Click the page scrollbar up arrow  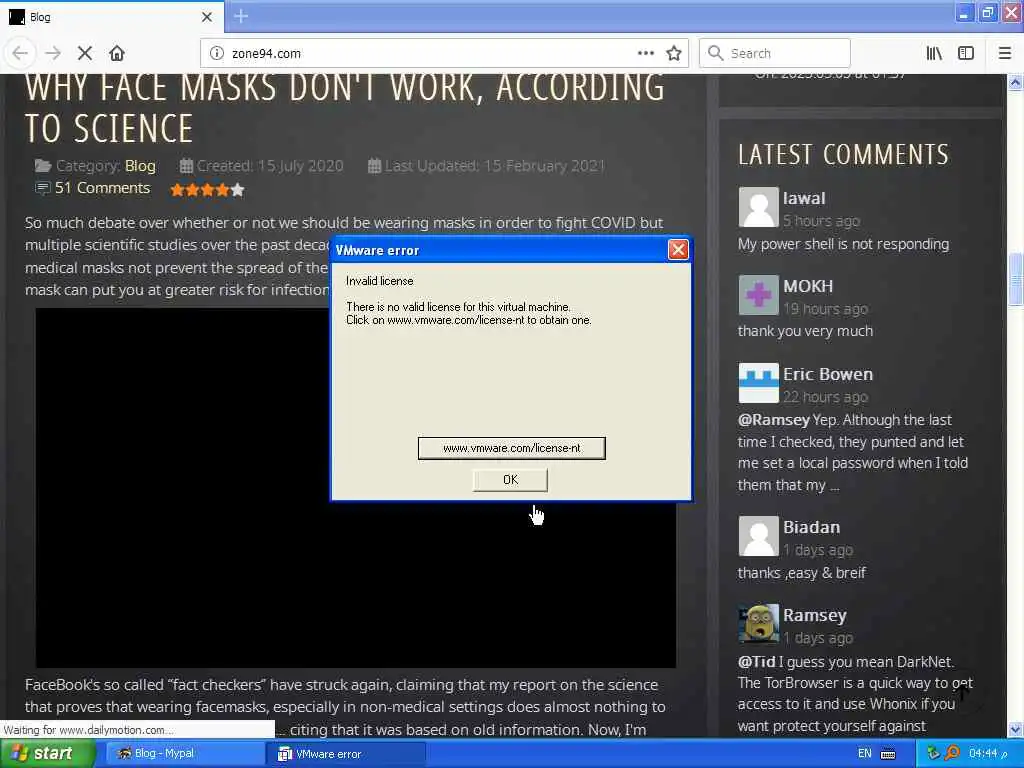click(1015, 82)
